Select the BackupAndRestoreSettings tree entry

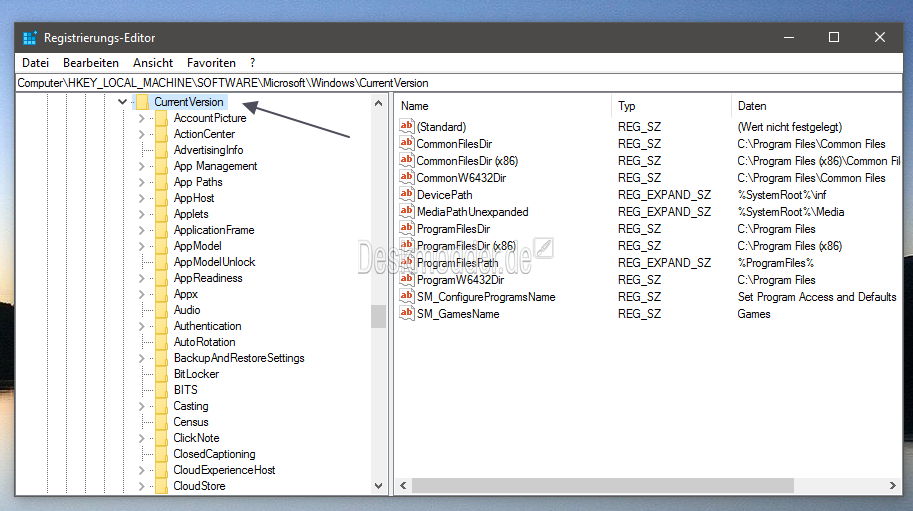coord(239,358)
